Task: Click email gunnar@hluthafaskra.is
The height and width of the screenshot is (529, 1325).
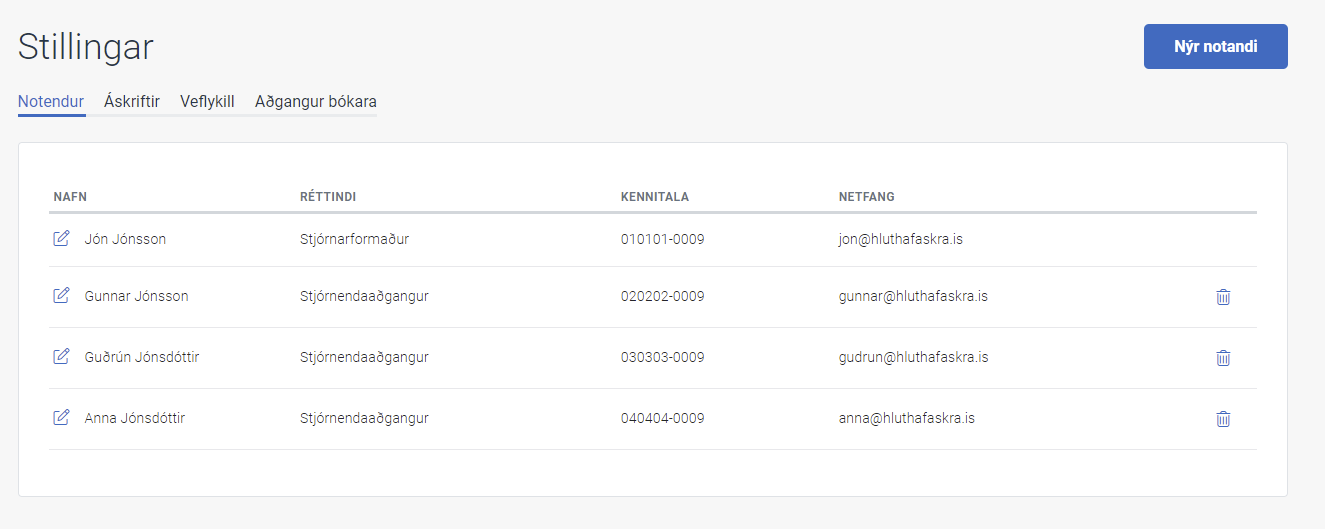Action: pyautogui.click(x=914, y=296)
